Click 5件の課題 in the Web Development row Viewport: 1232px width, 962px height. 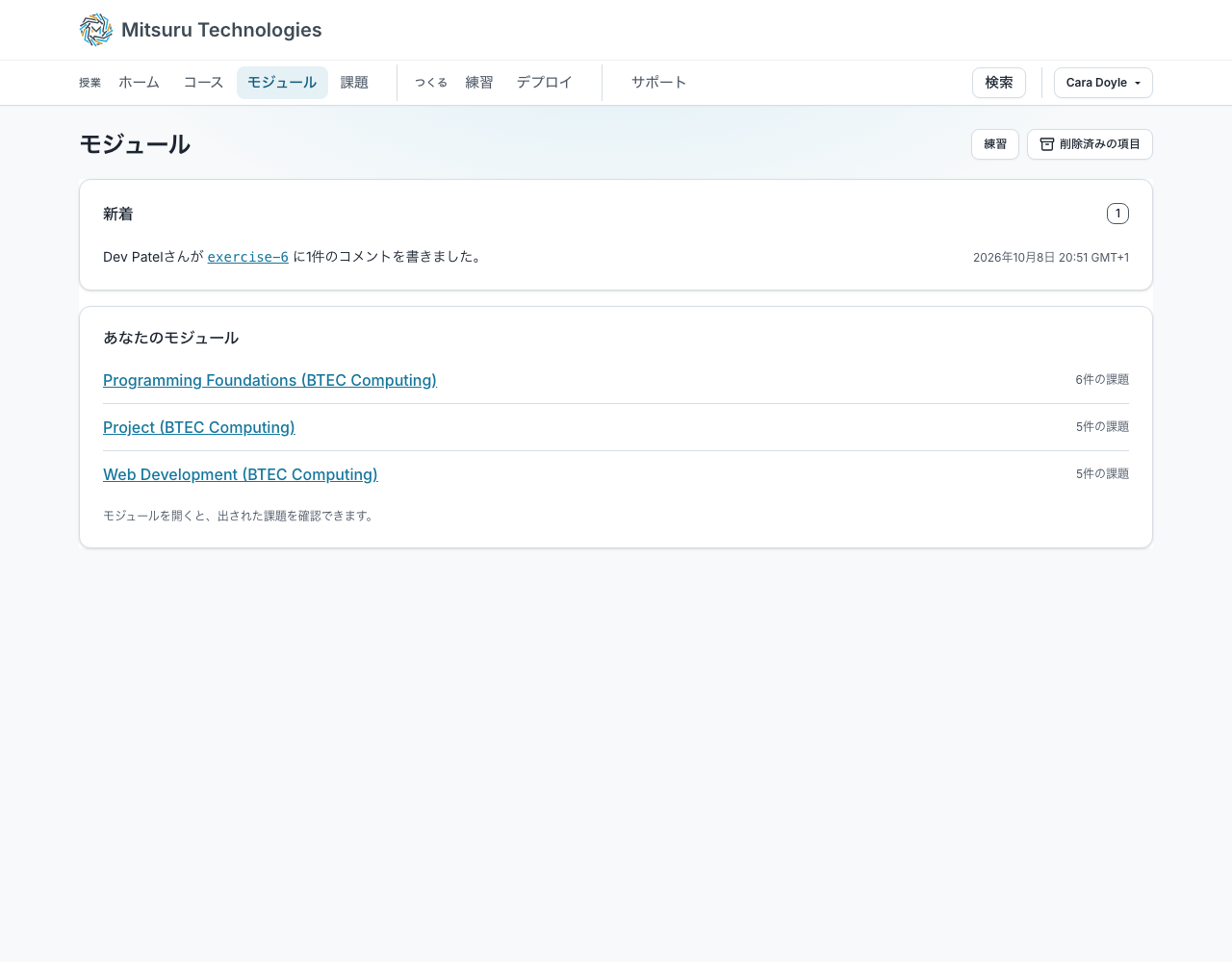pyautogui.click(x=1102, y=474)
